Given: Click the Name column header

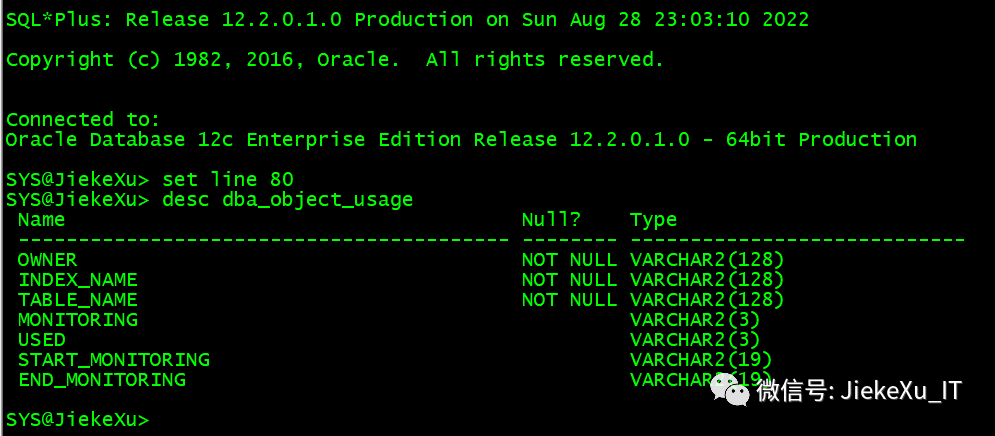Looking at the screenshot, I should (41, 220).
